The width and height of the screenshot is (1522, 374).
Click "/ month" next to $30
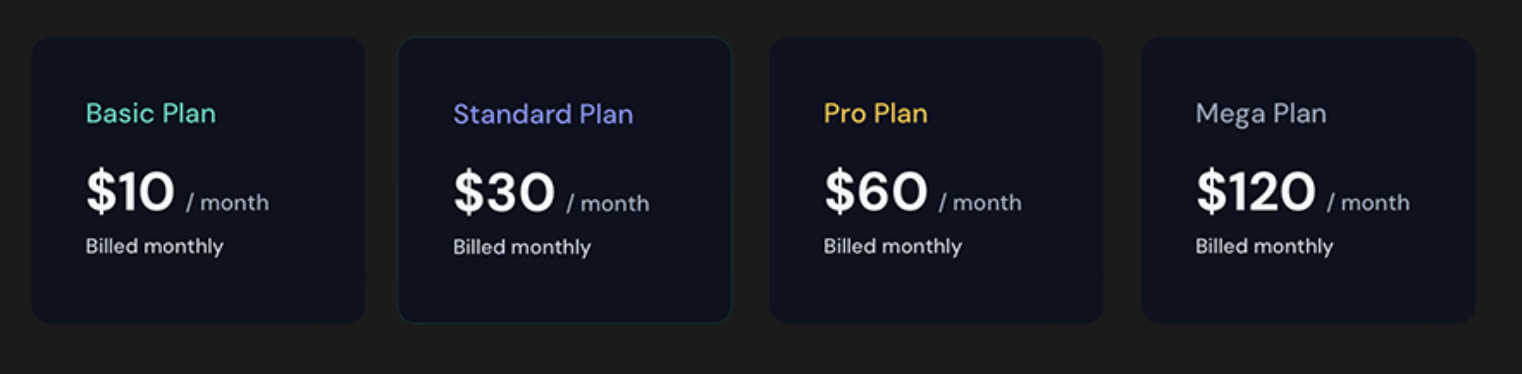(608, 204)
